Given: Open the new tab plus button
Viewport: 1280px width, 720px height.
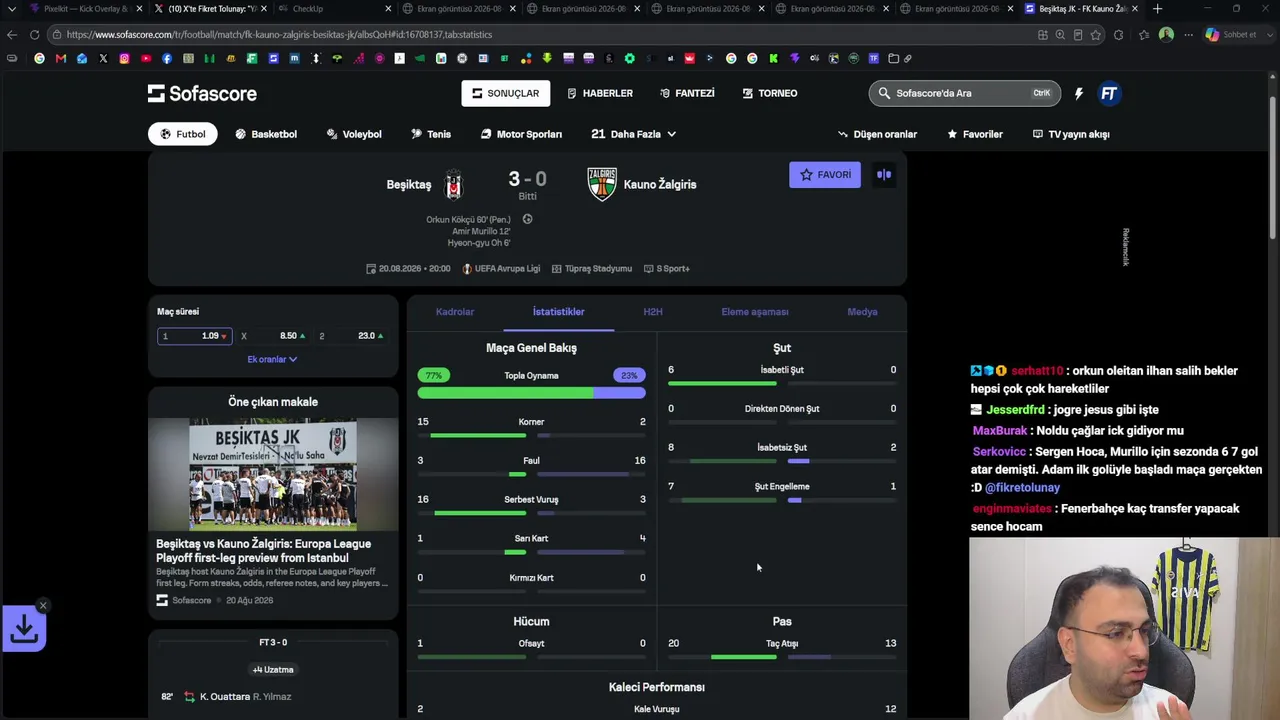Looking at the screenshot, I should pyautogui.click(x=1157, y=9).
